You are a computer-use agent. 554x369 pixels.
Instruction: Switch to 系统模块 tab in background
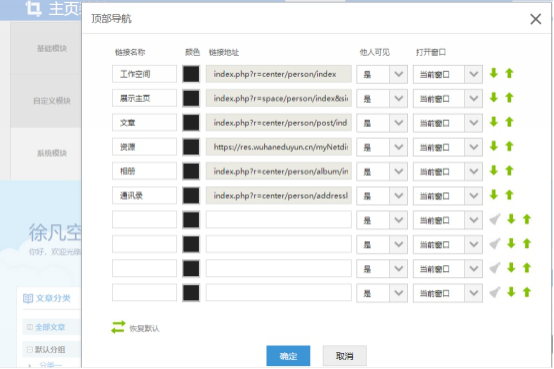pyautogui.click(x=46, y=153)
